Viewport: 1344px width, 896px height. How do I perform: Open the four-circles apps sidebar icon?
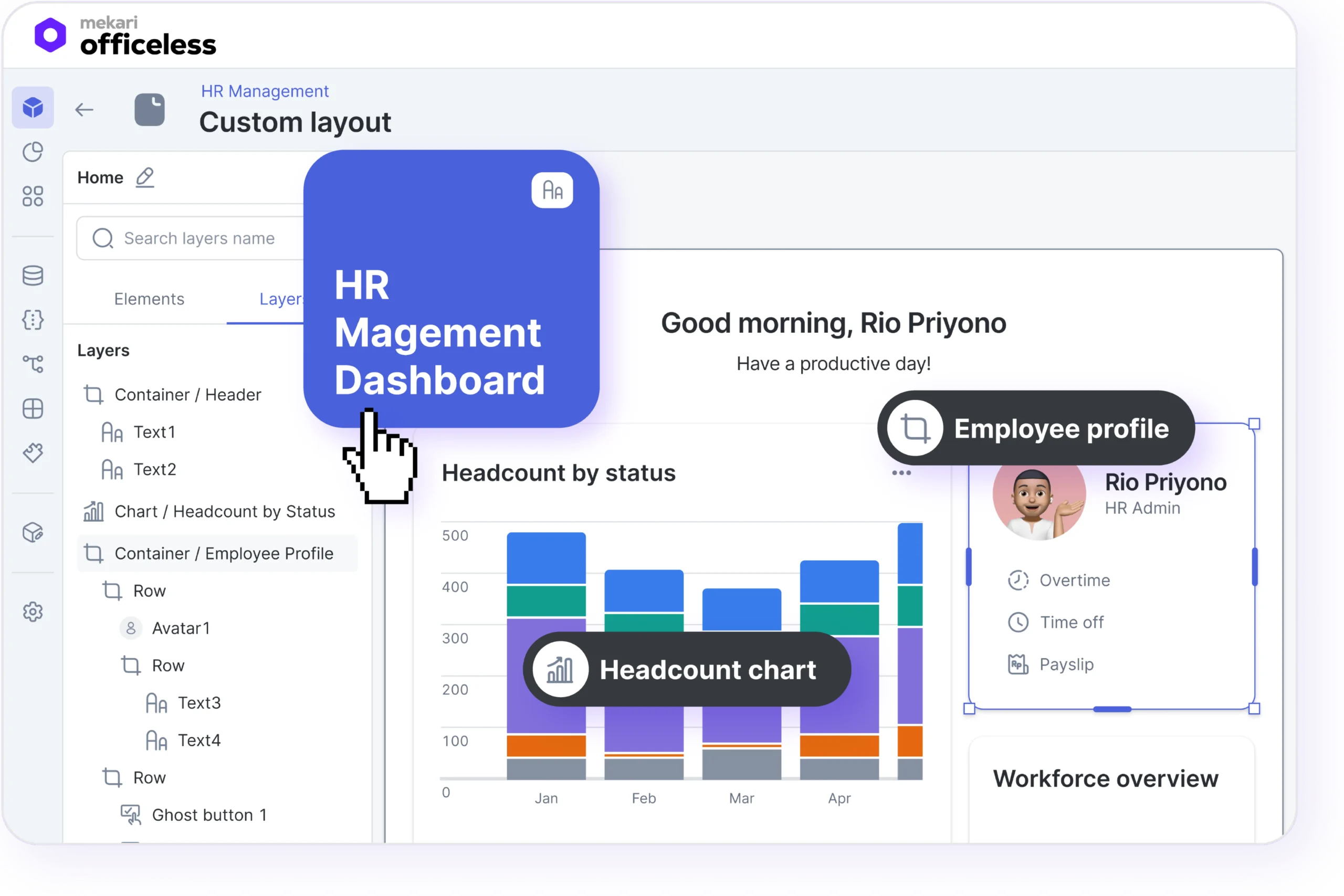click(33, 196)
